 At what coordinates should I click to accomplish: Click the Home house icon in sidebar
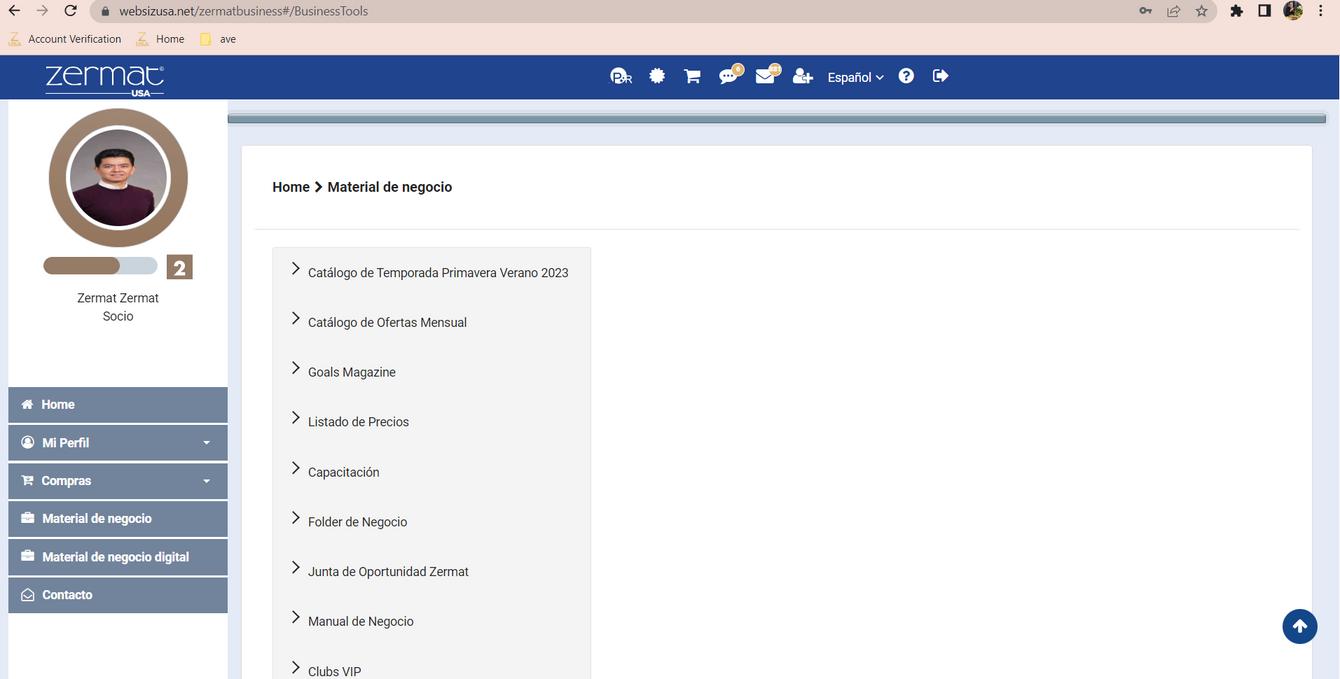[x=27, y=404]
